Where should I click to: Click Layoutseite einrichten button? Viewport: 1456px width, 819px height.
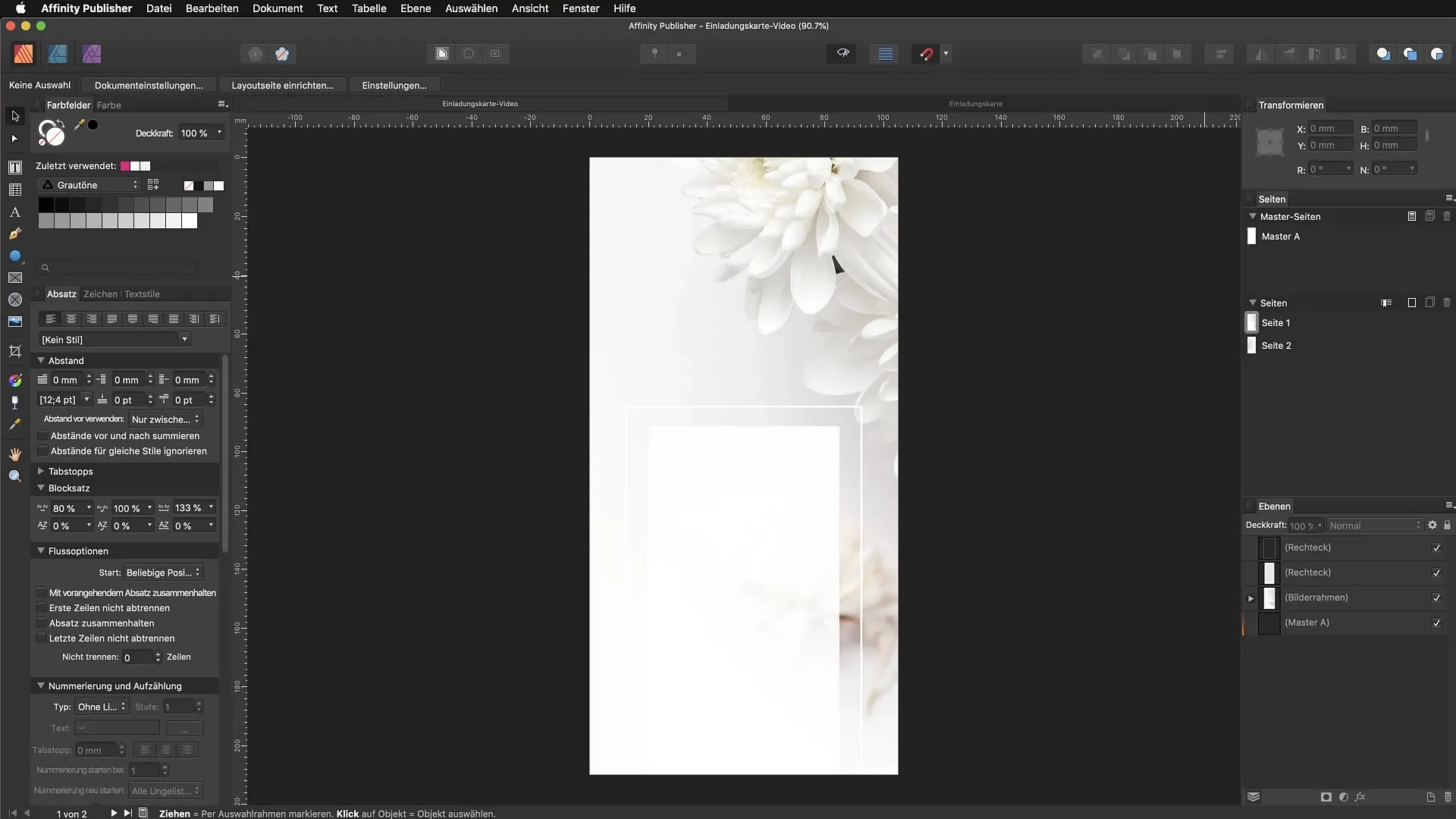(x=282, y=85)
